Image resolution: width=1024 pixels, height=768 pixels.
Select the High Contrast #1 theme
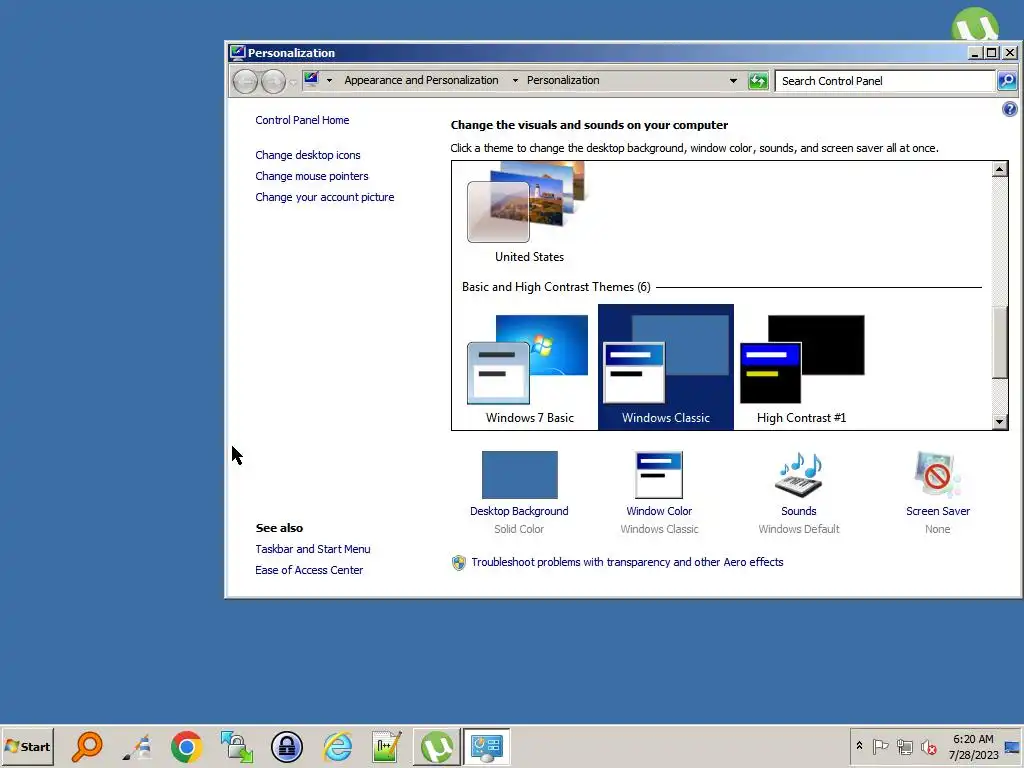[801, 368]
